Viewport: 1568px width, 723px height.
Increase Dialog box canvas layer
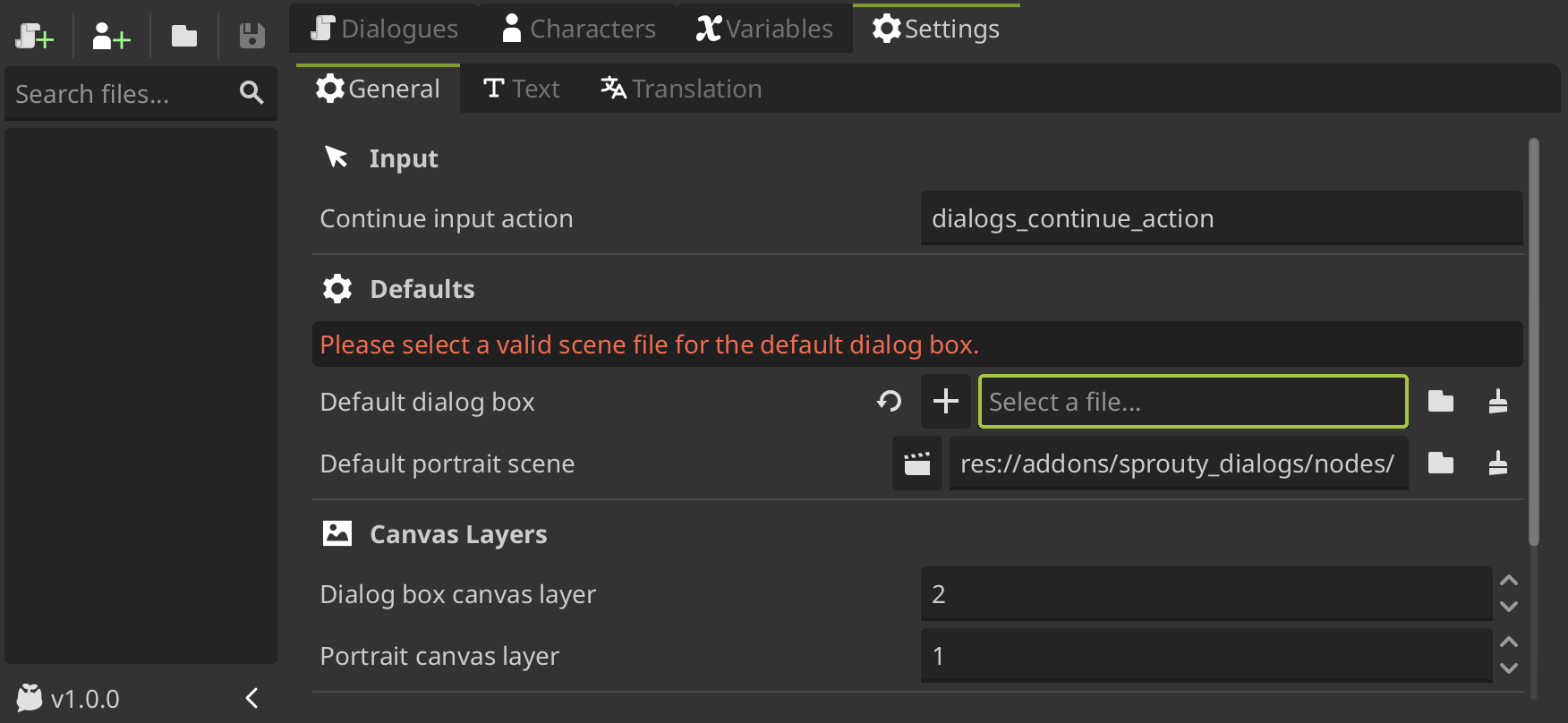coord(1509,581)
